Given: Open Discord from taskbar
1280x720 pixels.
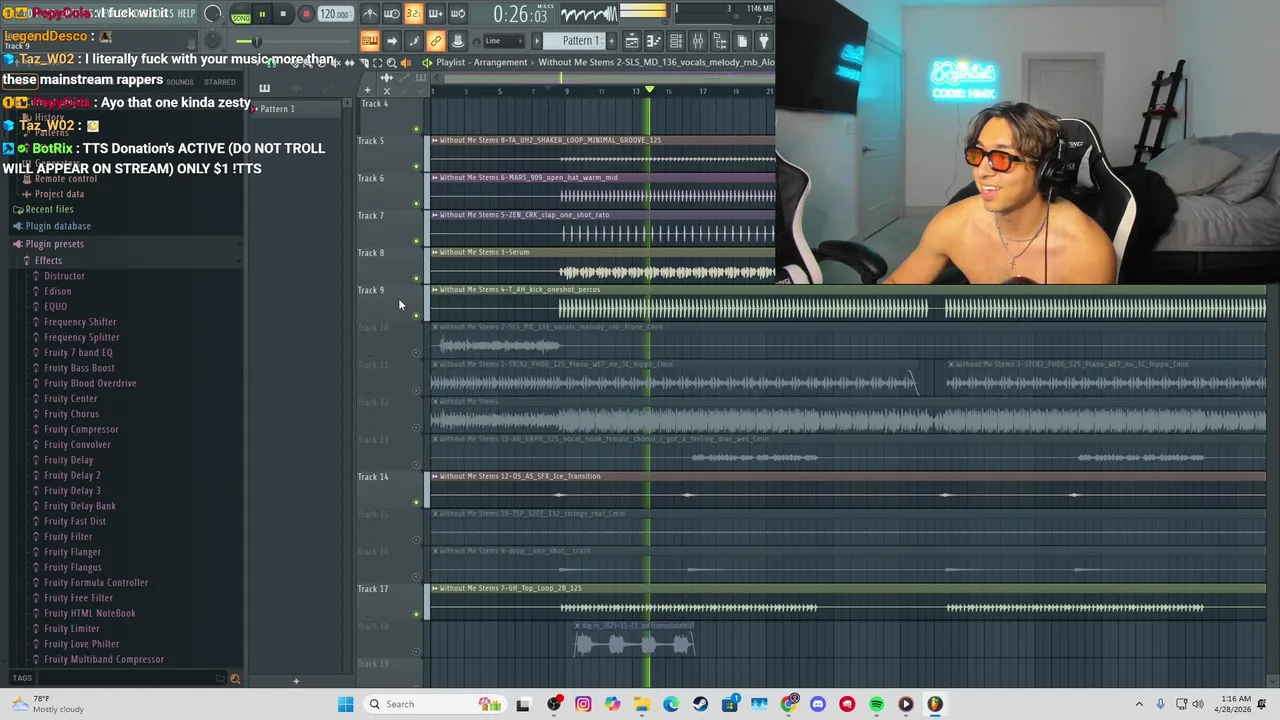Looking at the screenshot, I should tap(818, 704).
